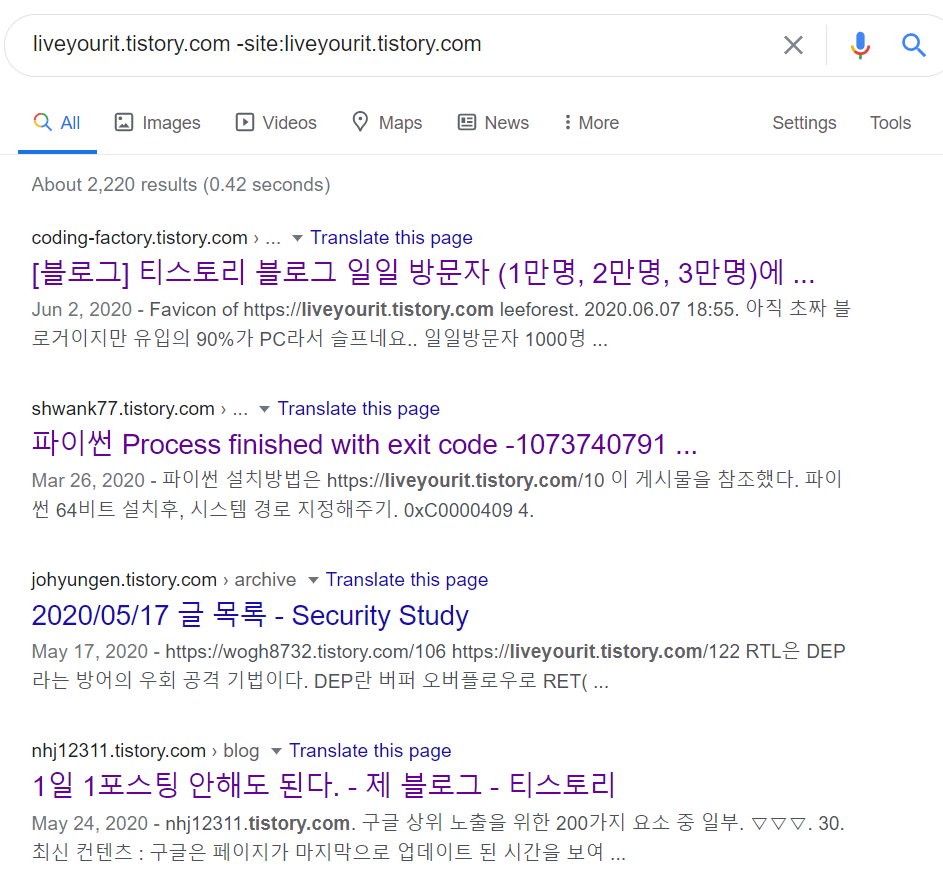Image resolution: width=943 pixels, height=873 pixels.
Task: Submit search with the blue magnifier icon
Action: coord(913,45)
